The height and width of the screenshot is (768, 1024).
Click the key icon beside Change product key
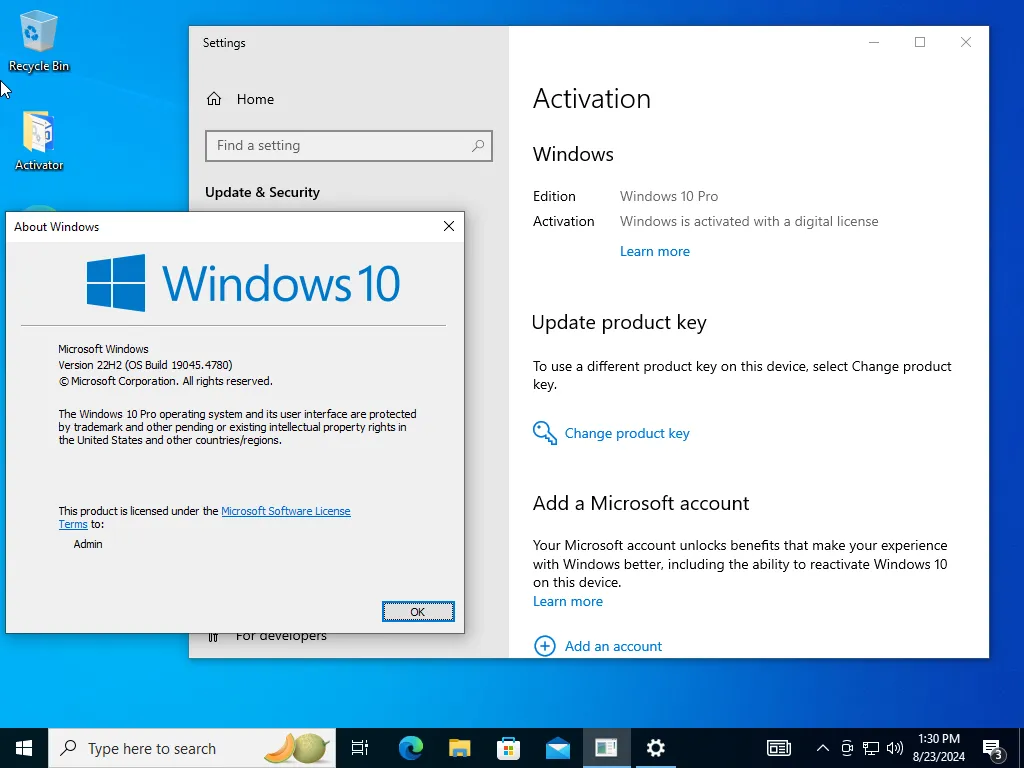[x=545, y=433]
